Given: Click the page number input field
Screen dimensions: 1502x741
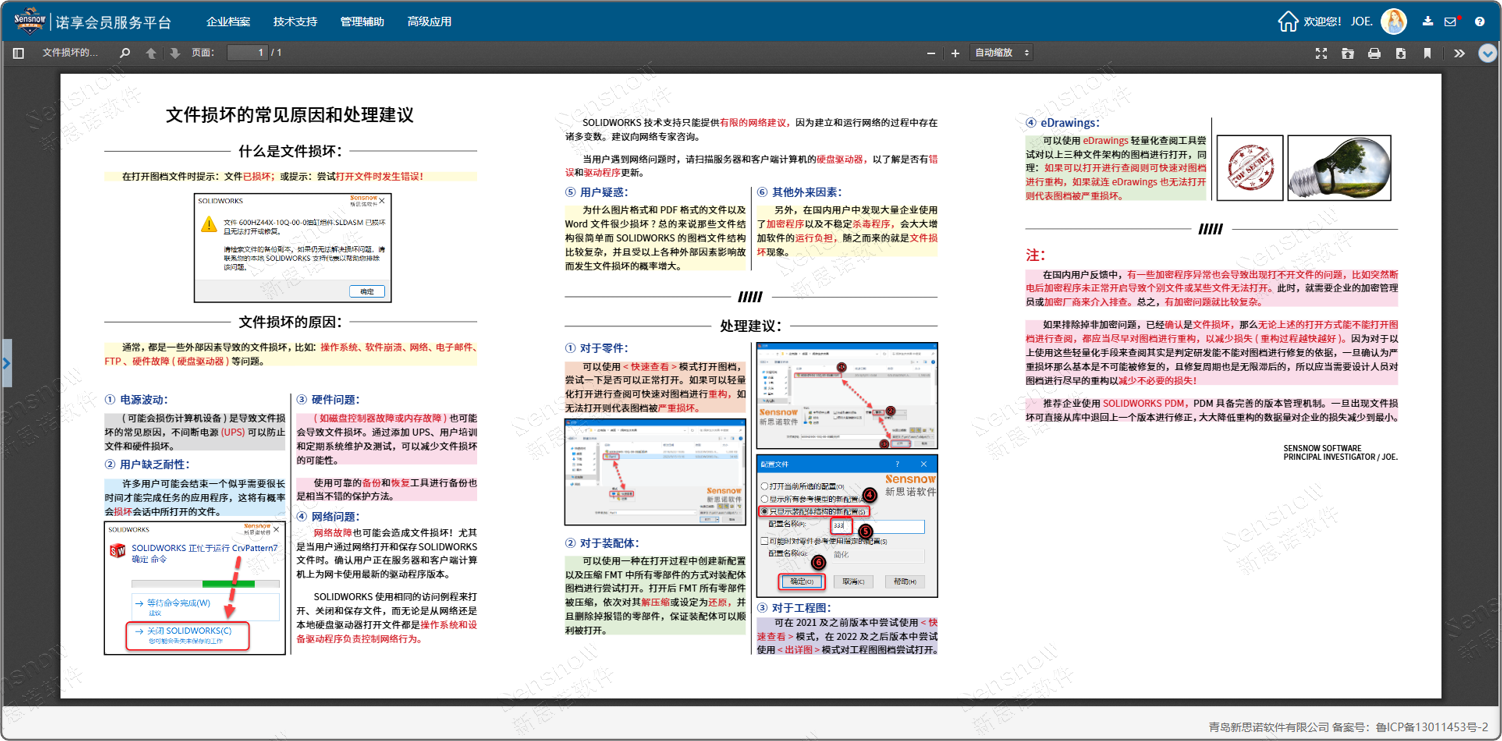Looking at the screenshot, I should click(247, 53).
